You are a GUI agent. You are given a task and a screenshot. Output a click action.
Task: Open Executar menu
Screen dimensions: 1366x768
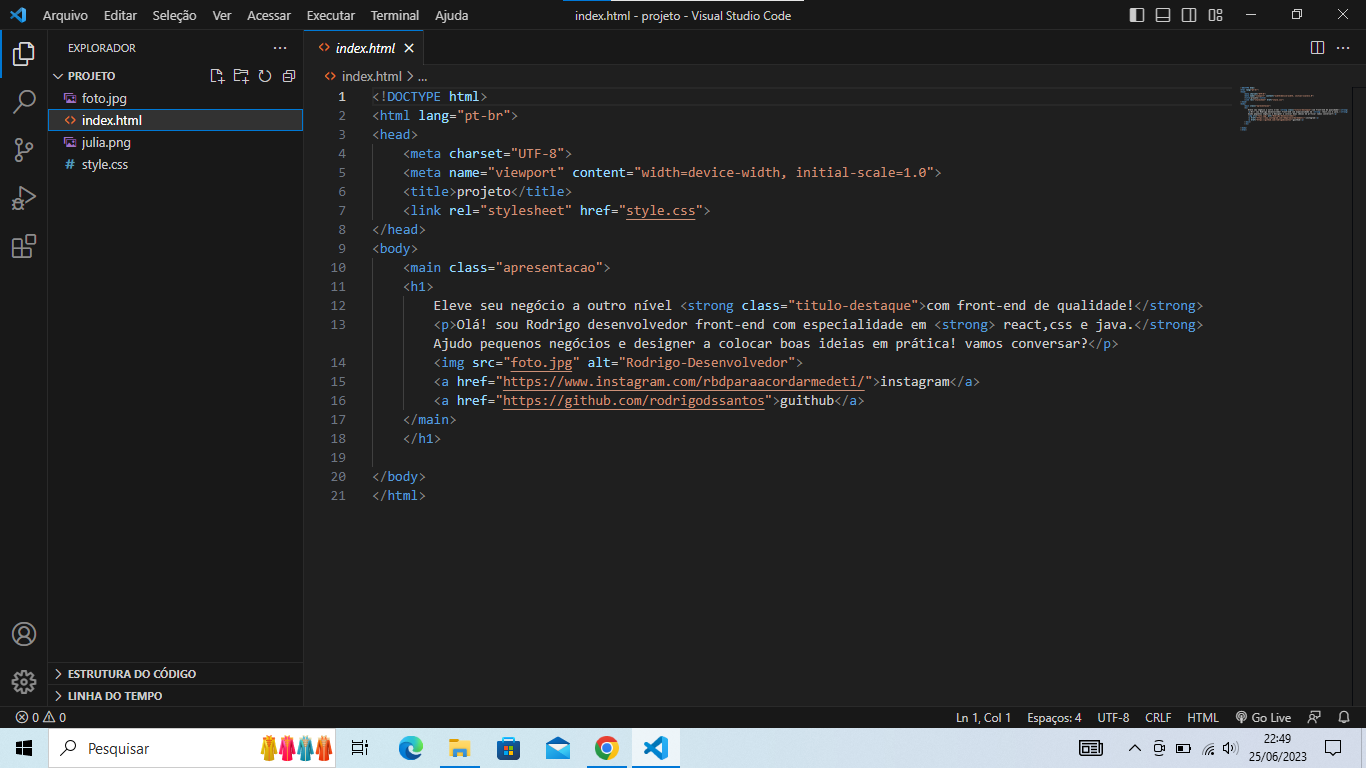pyautogui.click(x=331, y=15)
